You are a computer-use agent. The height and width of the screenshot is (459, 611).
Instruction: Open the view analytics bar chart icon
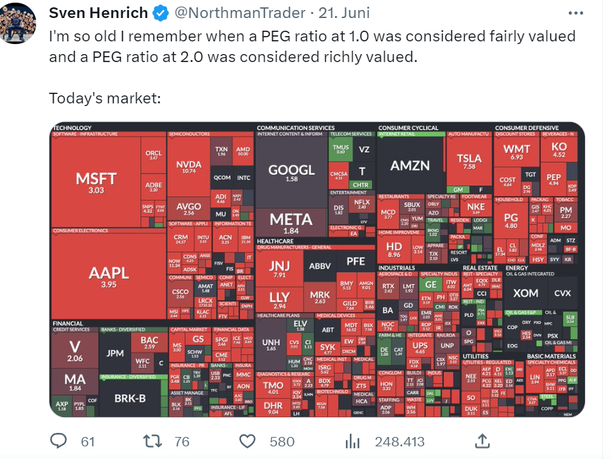tap(352, 440)
